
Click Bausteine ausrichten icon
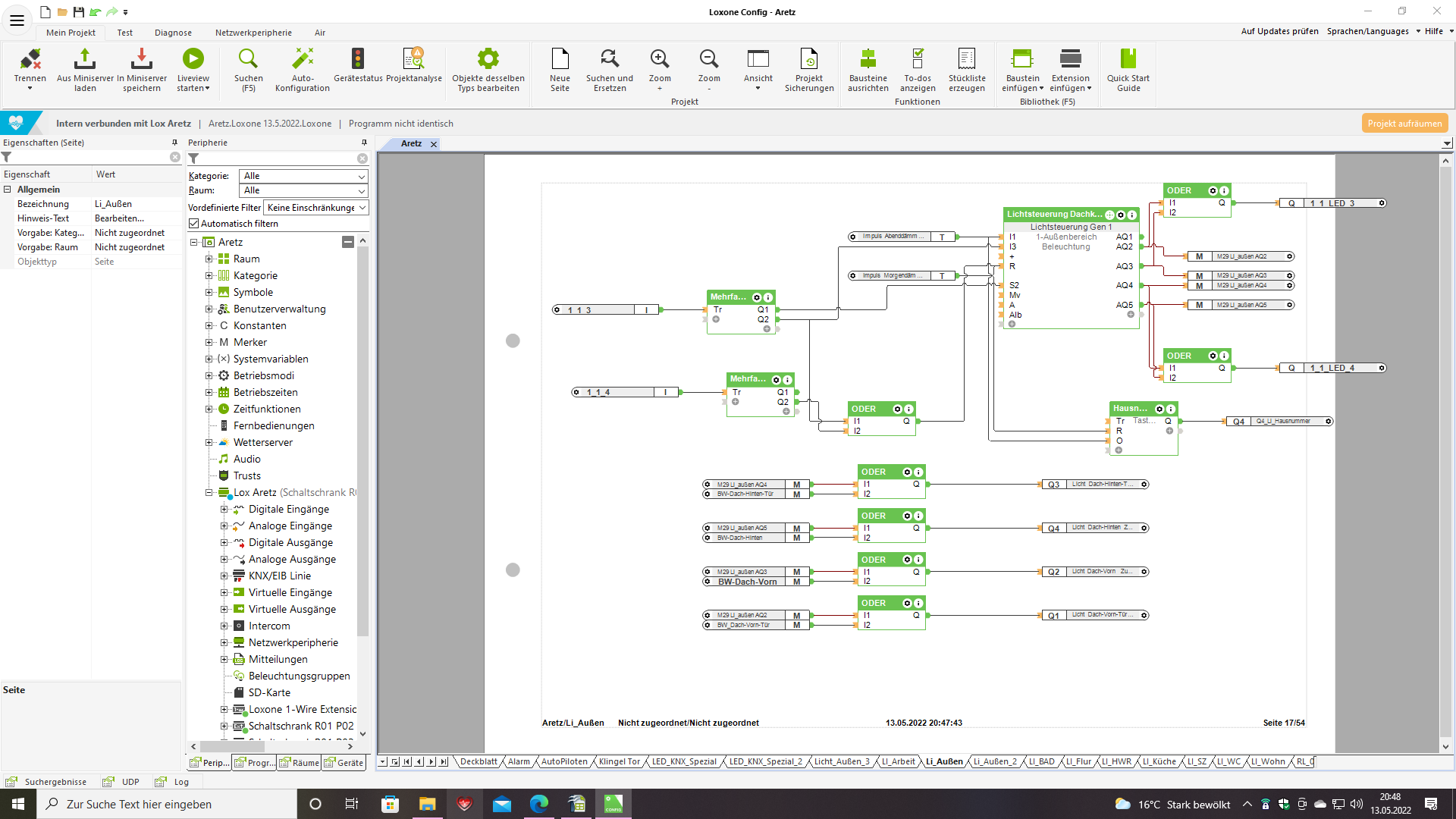pos(868,60)
